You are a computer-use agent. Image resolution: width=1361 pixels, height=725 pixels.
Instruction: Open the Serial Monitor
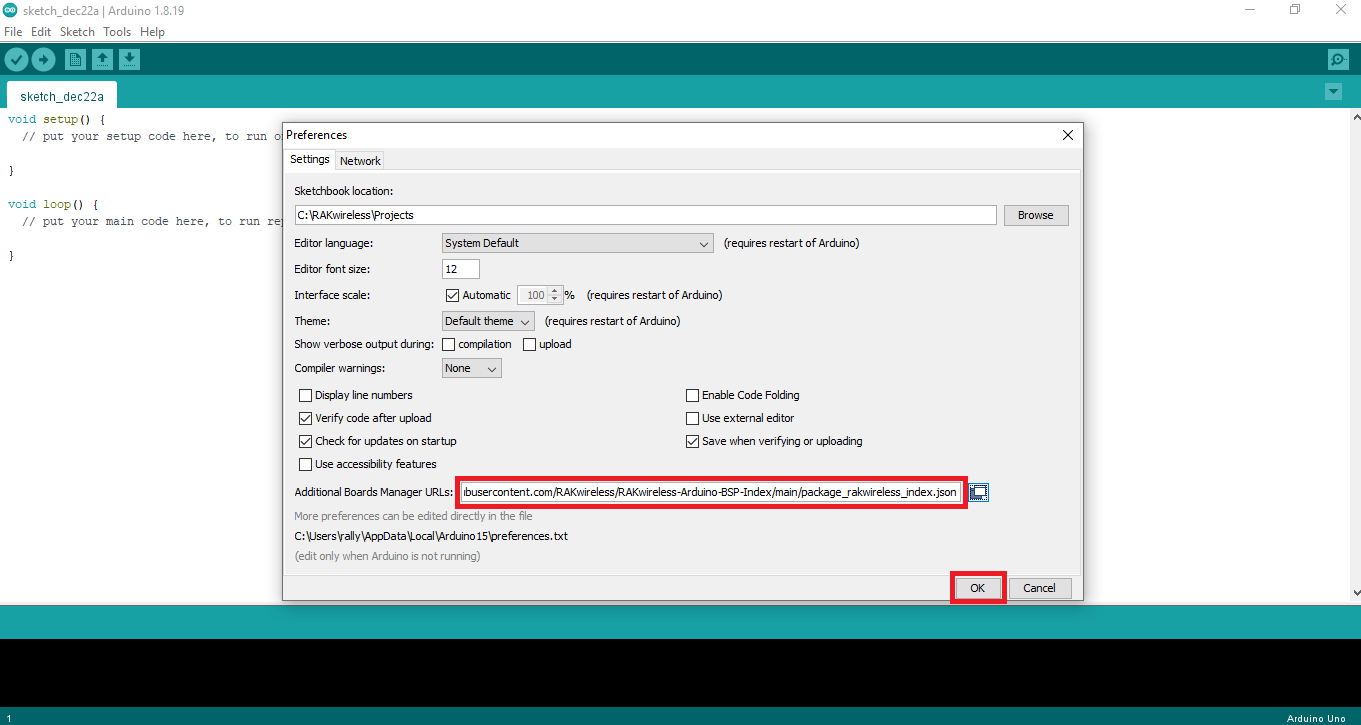[1337, 59]
